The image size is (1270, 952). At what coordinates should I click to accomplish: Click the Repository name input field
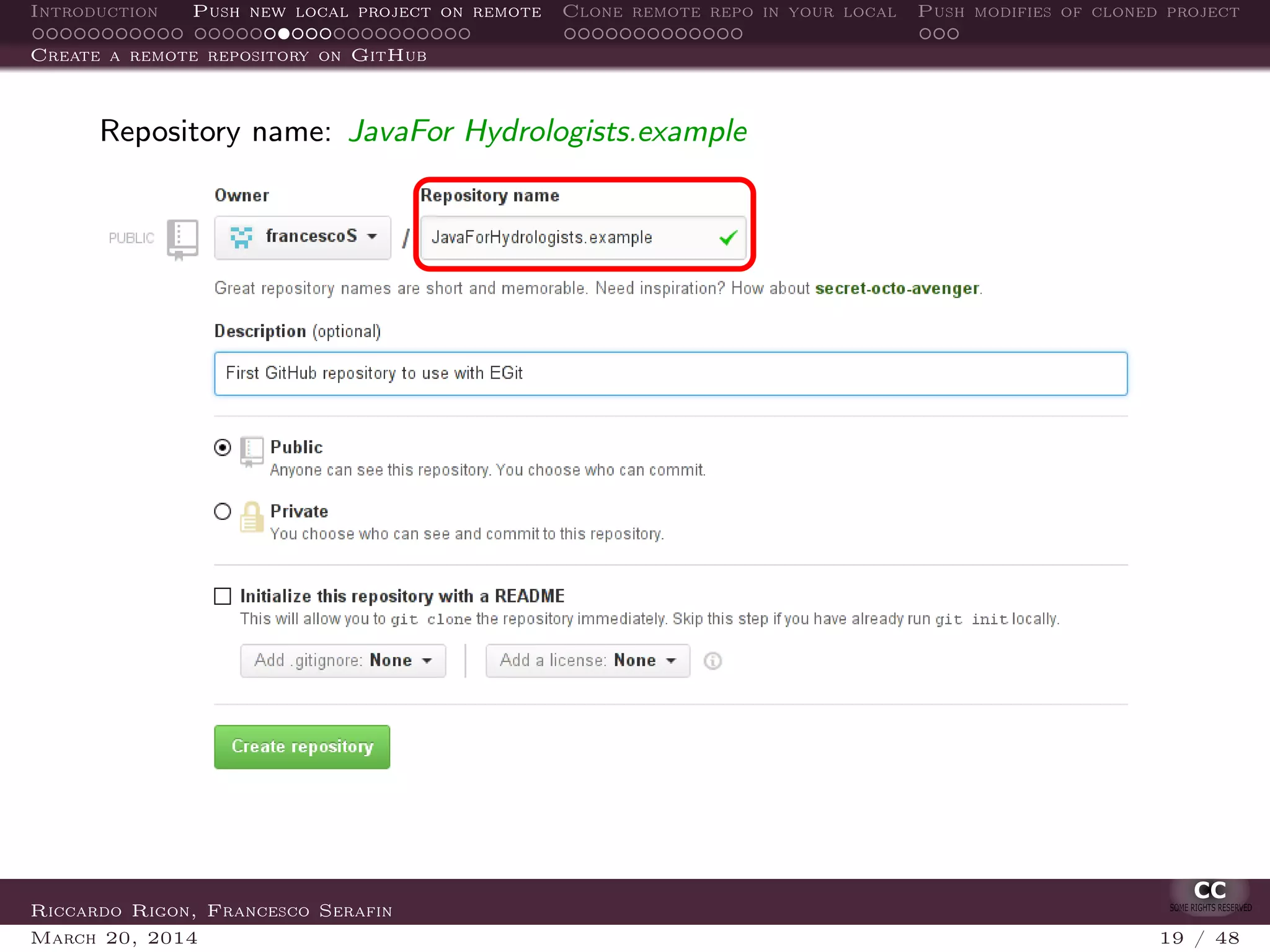point(583,238)
